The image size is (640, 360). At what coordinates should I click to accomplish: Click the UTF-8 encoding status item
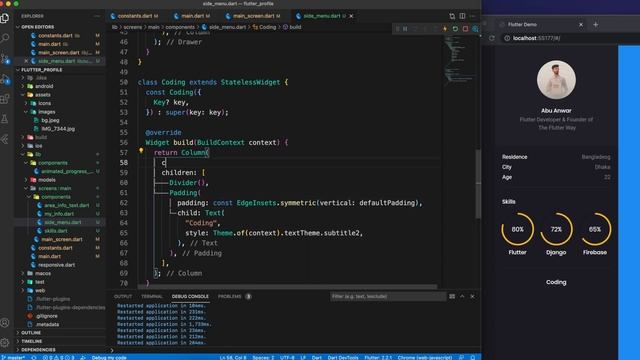tap(287, 358)
